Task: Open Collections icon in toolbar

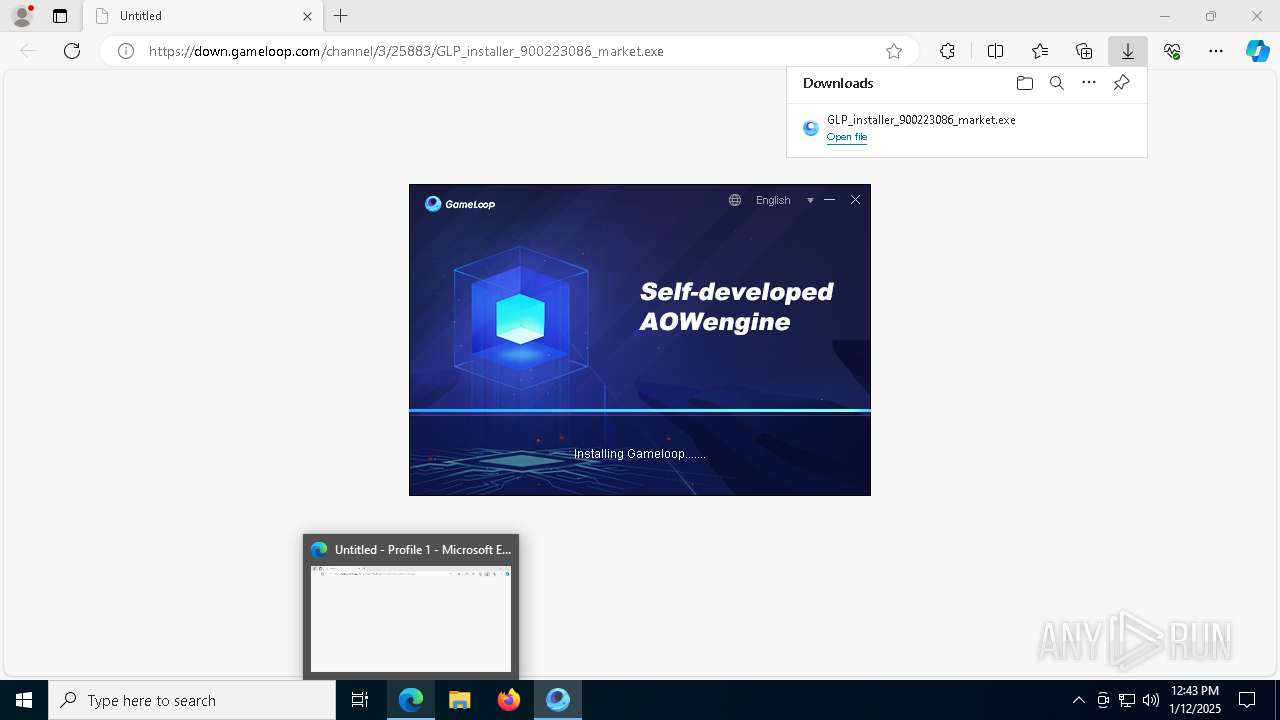Action: tap(1084, 51)
